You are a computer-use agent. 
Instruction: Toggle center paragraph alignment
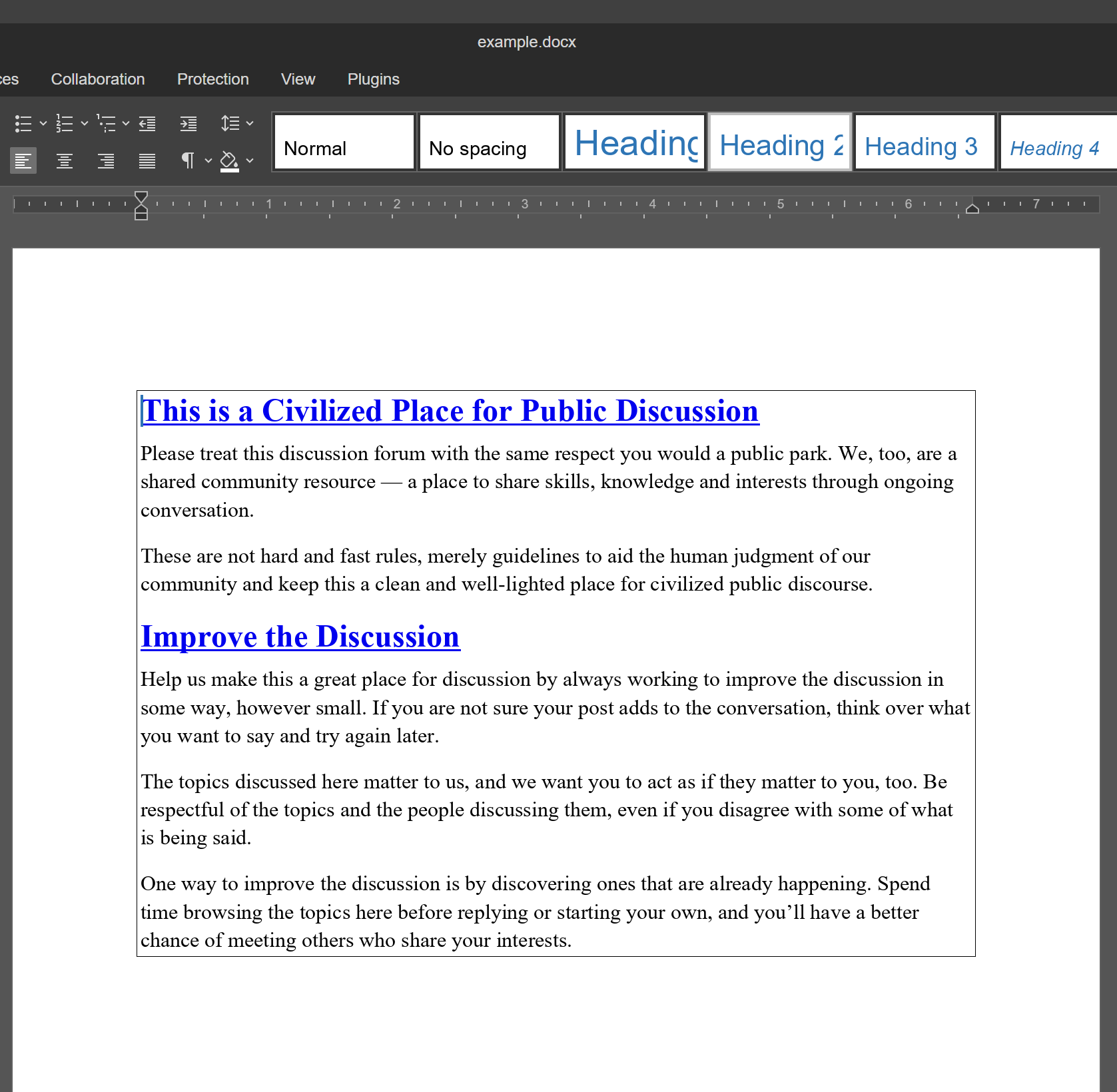[x=65, y=160]
